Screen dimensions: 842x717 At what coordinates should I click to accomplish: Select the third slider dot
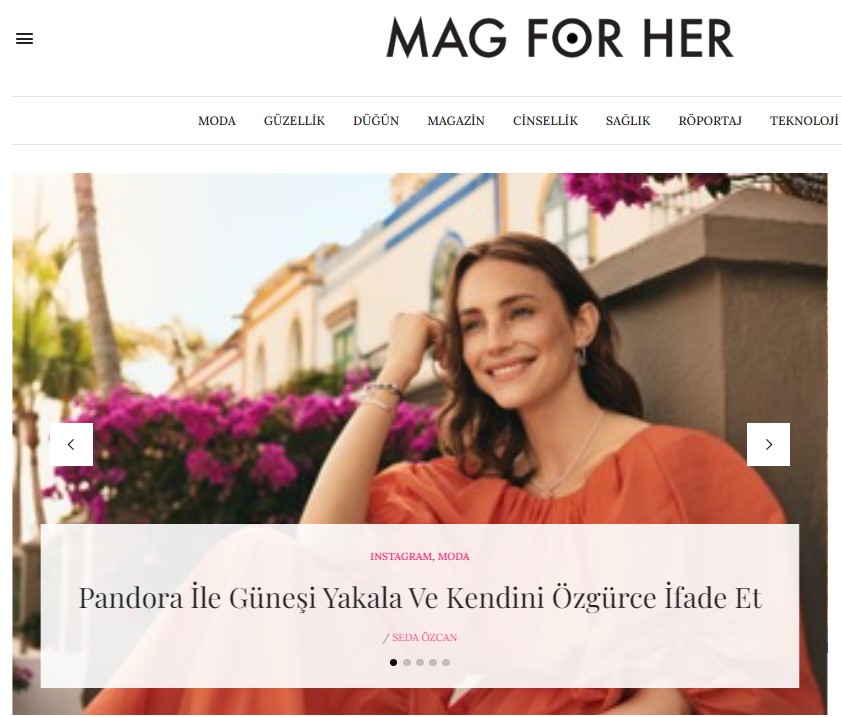pos(420,662)
